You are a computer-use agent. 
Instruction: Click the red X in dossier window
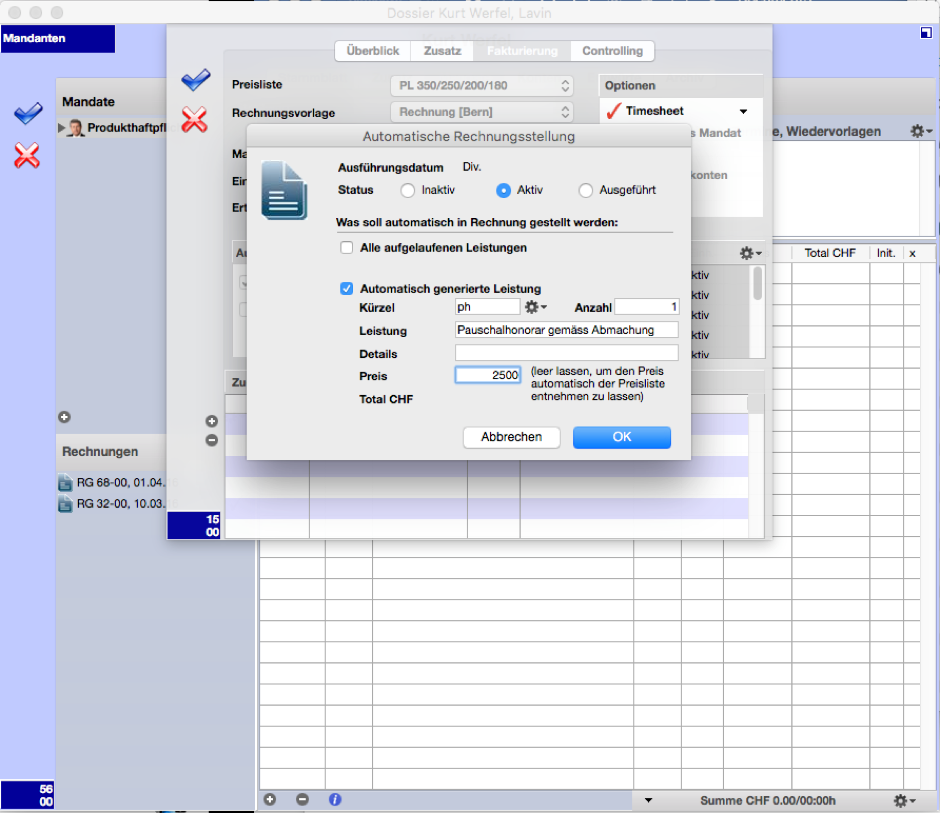pos(194,119)
